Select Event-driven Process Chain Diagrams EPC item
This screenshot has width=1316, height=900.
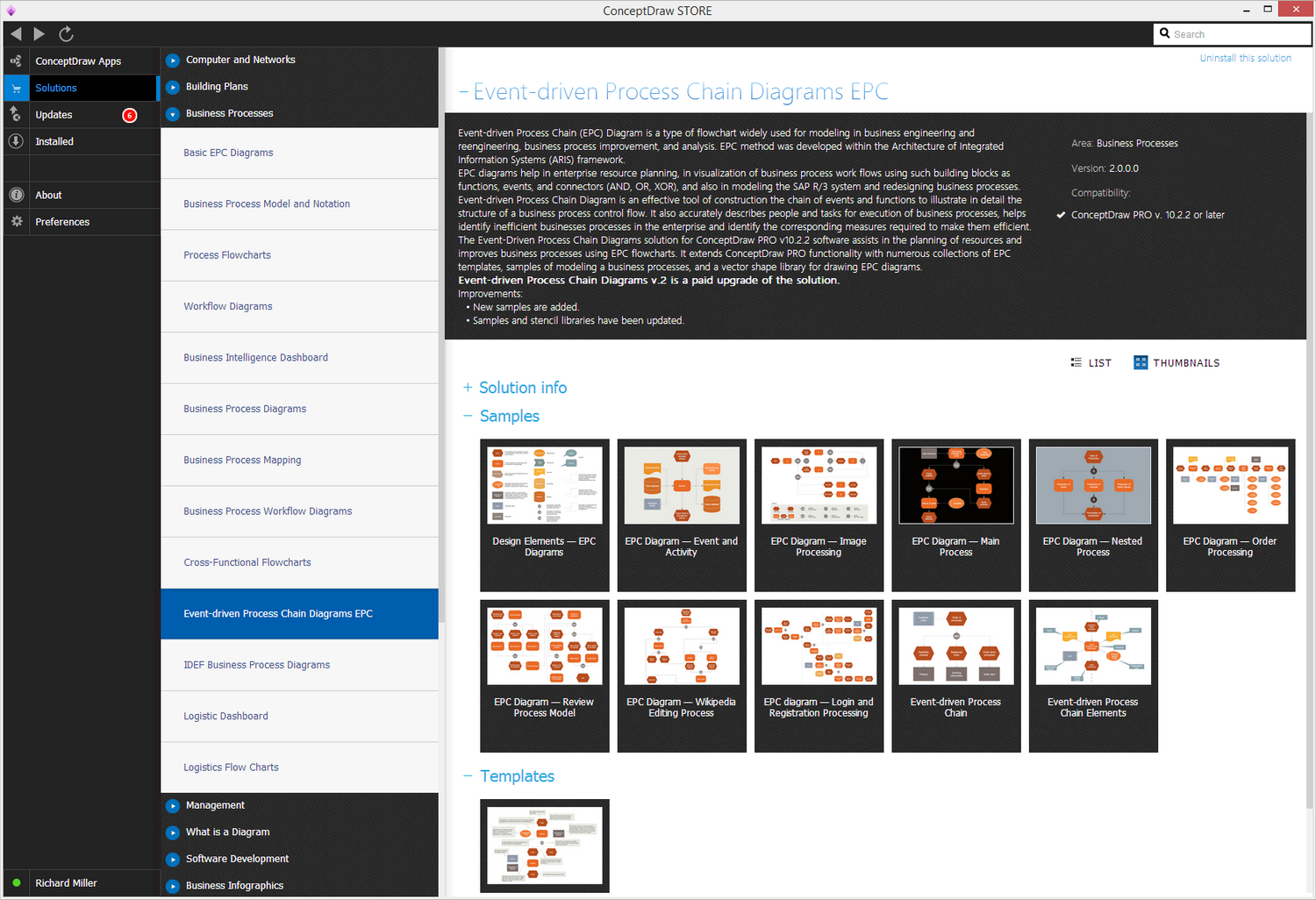tap(299, 614)
